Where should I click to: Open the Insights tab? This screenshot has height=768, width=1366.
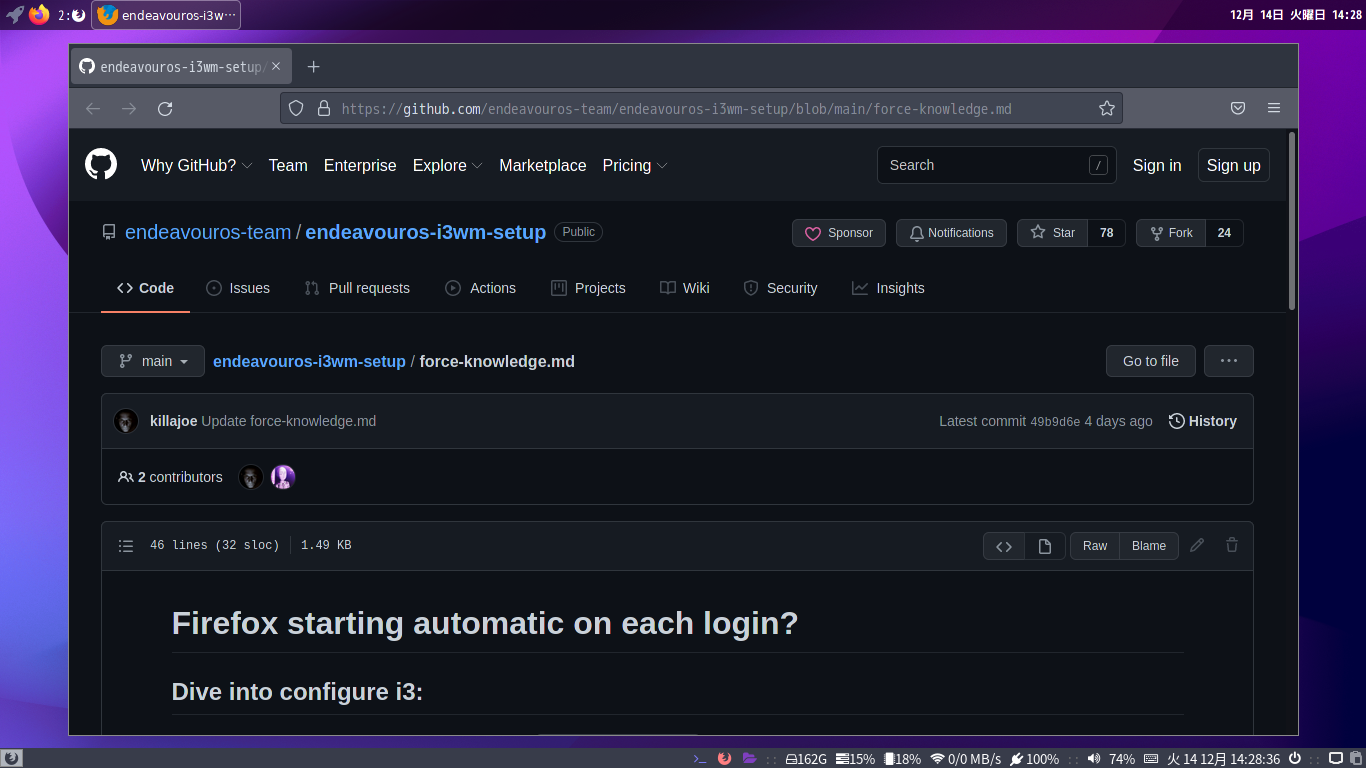(x=888, y=288)
